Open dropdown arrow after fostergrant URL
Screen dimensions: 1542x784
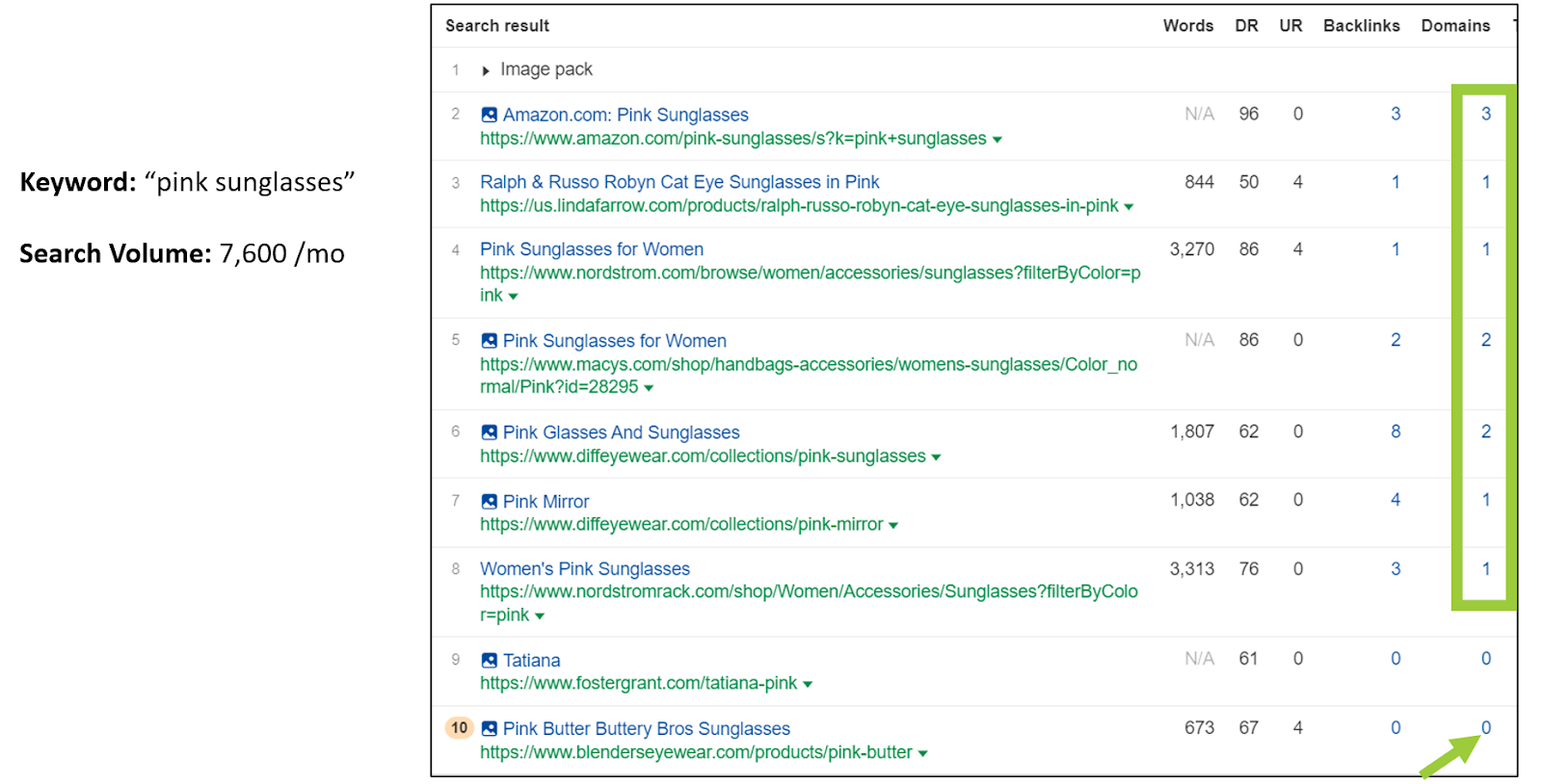808,685
